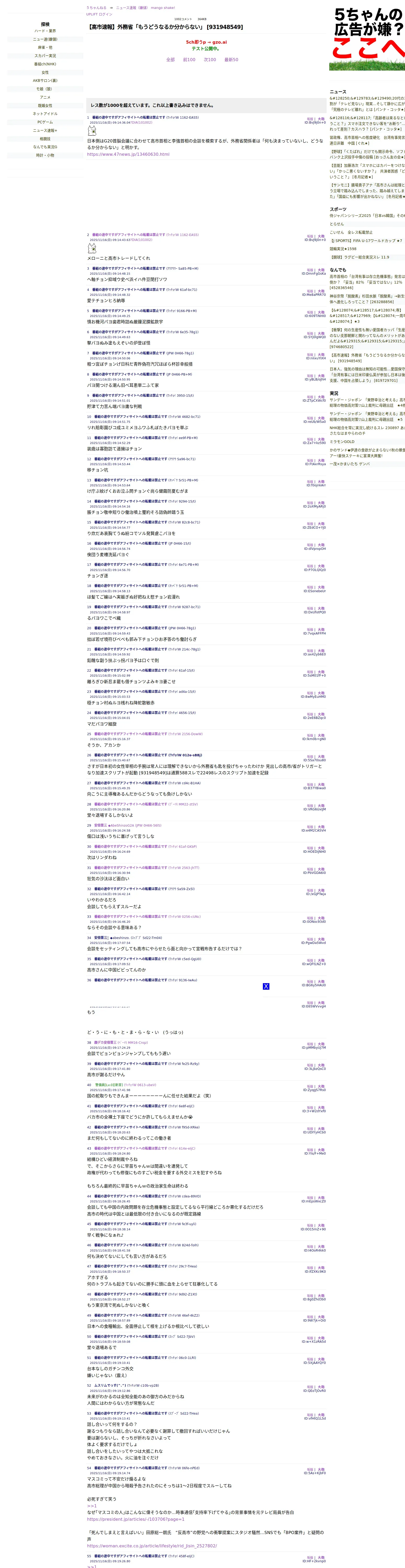Open ニュー速(嫌儲) board in sidebar
The height and width of the screenshot is (1568, 405).
45,39
